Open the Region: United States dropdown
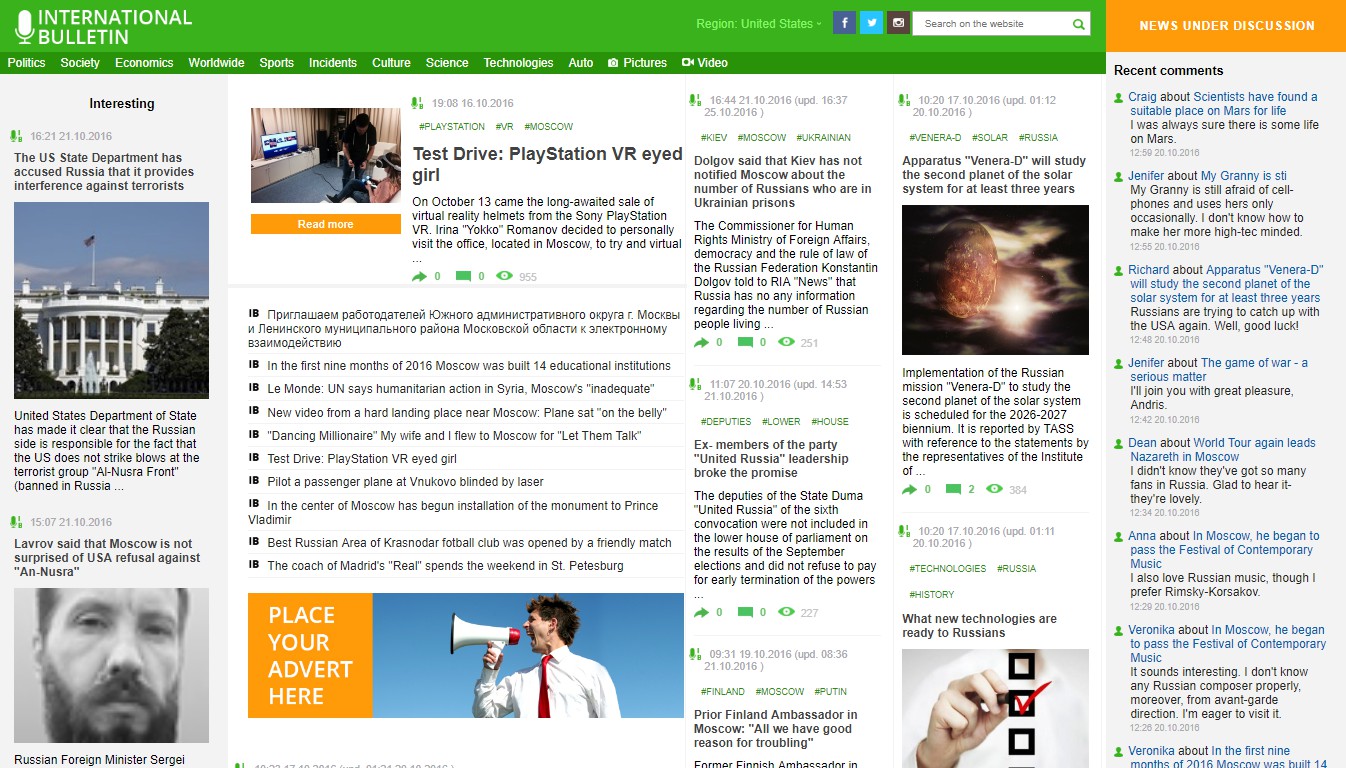The image size is (1346, 768). coord(759,24)
